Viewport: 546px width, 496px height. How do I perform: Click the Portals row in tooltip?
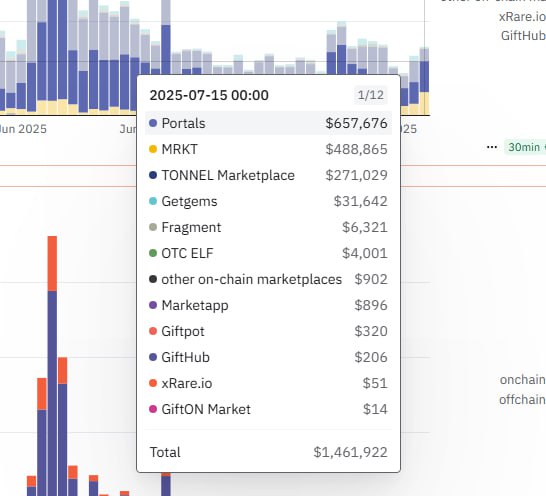tap(268, 123)
